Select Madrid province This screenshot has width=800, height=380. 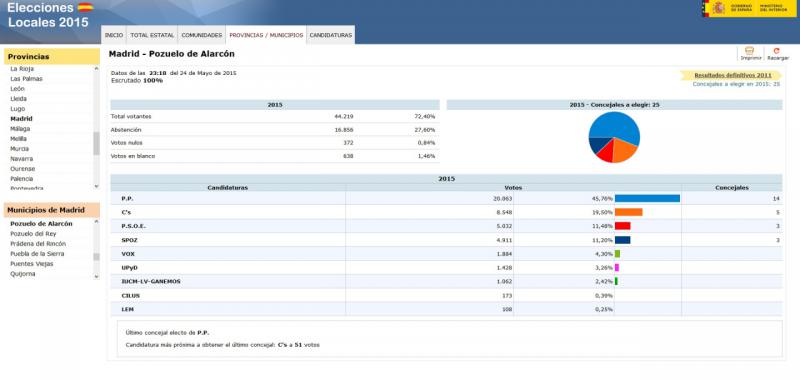21,119
